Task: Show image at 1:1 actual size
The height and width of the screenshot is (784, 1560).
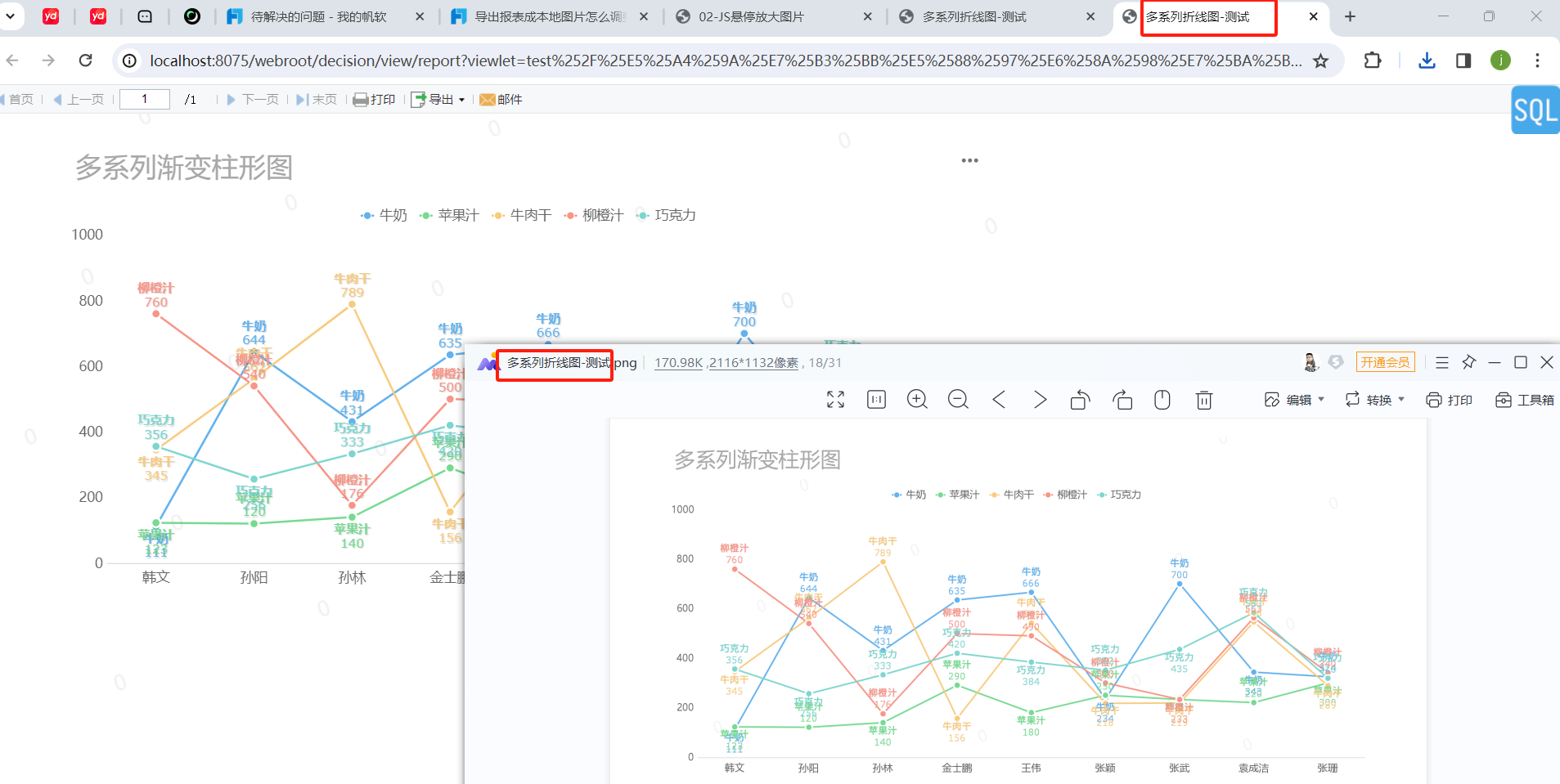Action: click(x=876, y=400)
